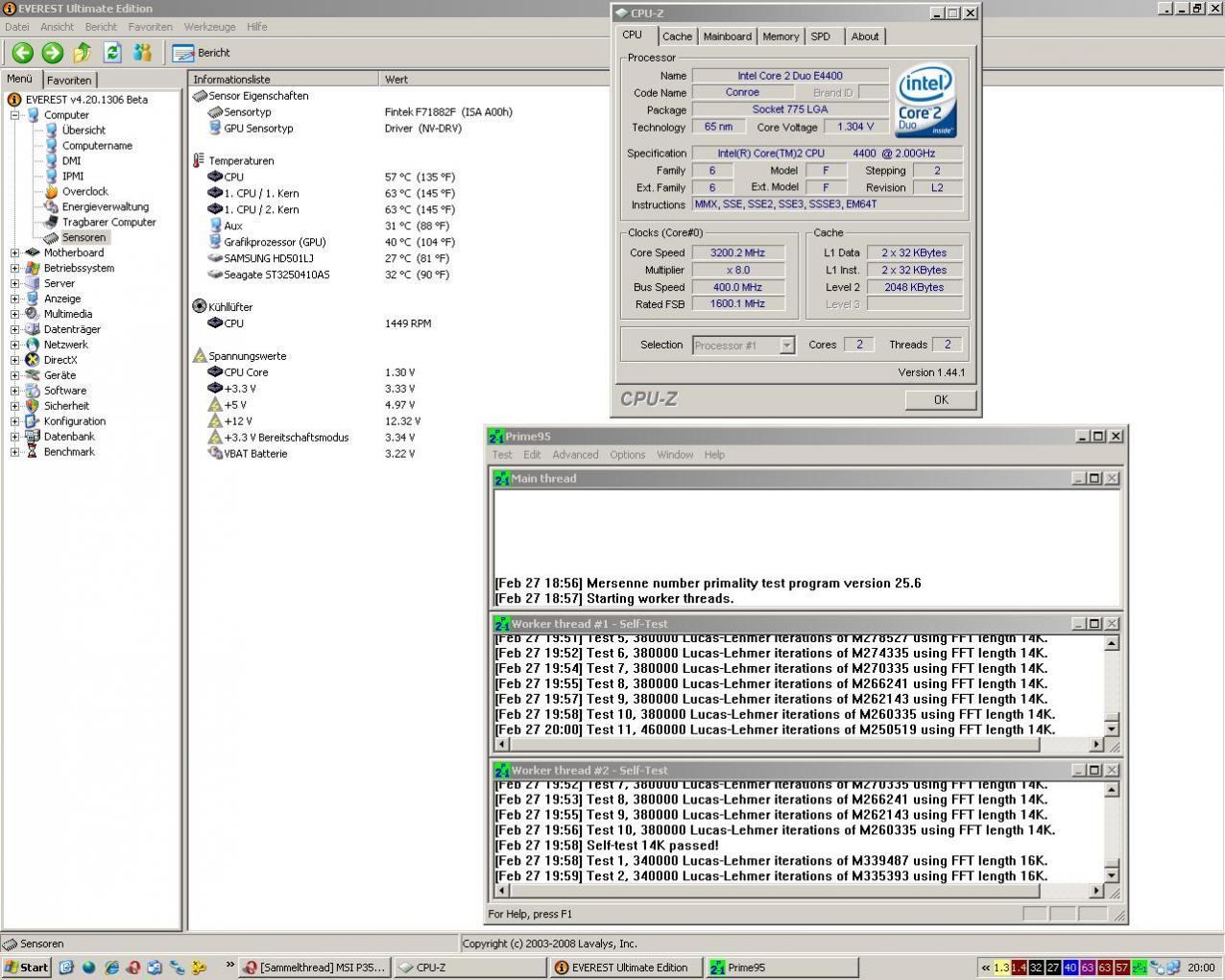Open the Werkzeuge menu in EVEREST
The height and width of the screenshot is (980, 1225).
click(x=210, y=27)
